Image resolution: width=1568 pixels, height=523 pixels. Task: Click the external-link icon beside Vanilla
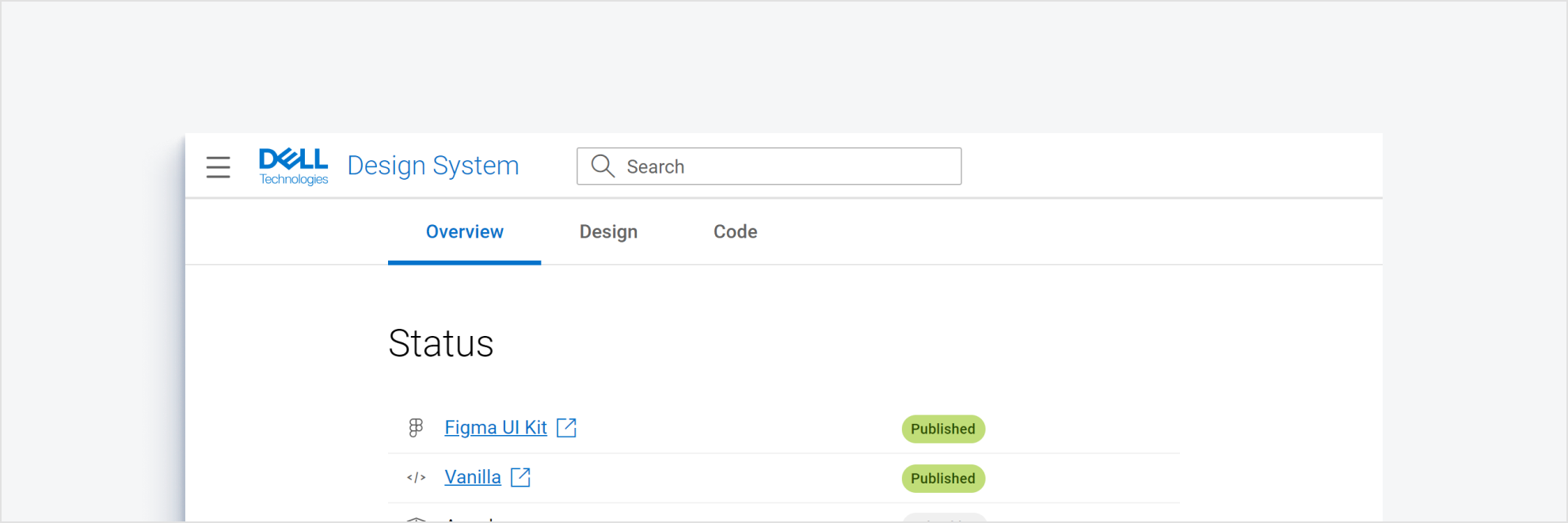[520, 477]
